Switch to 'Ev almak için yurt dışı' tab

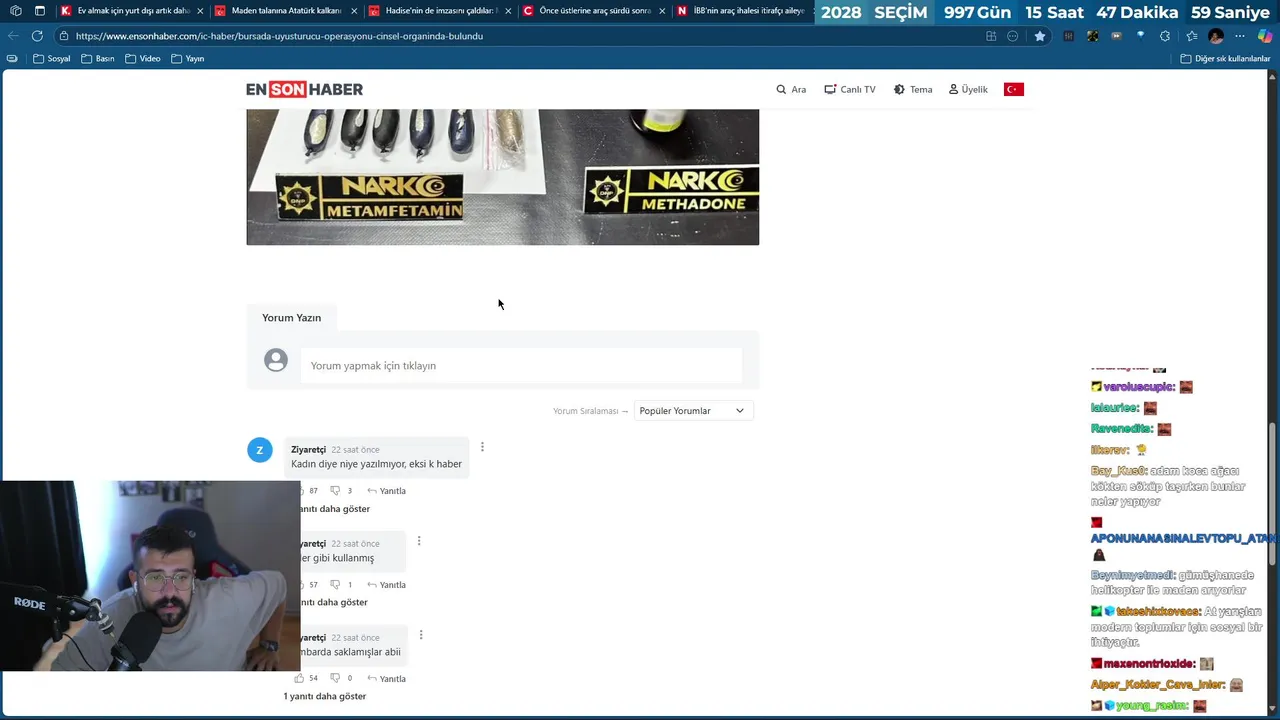click(132, 11)
